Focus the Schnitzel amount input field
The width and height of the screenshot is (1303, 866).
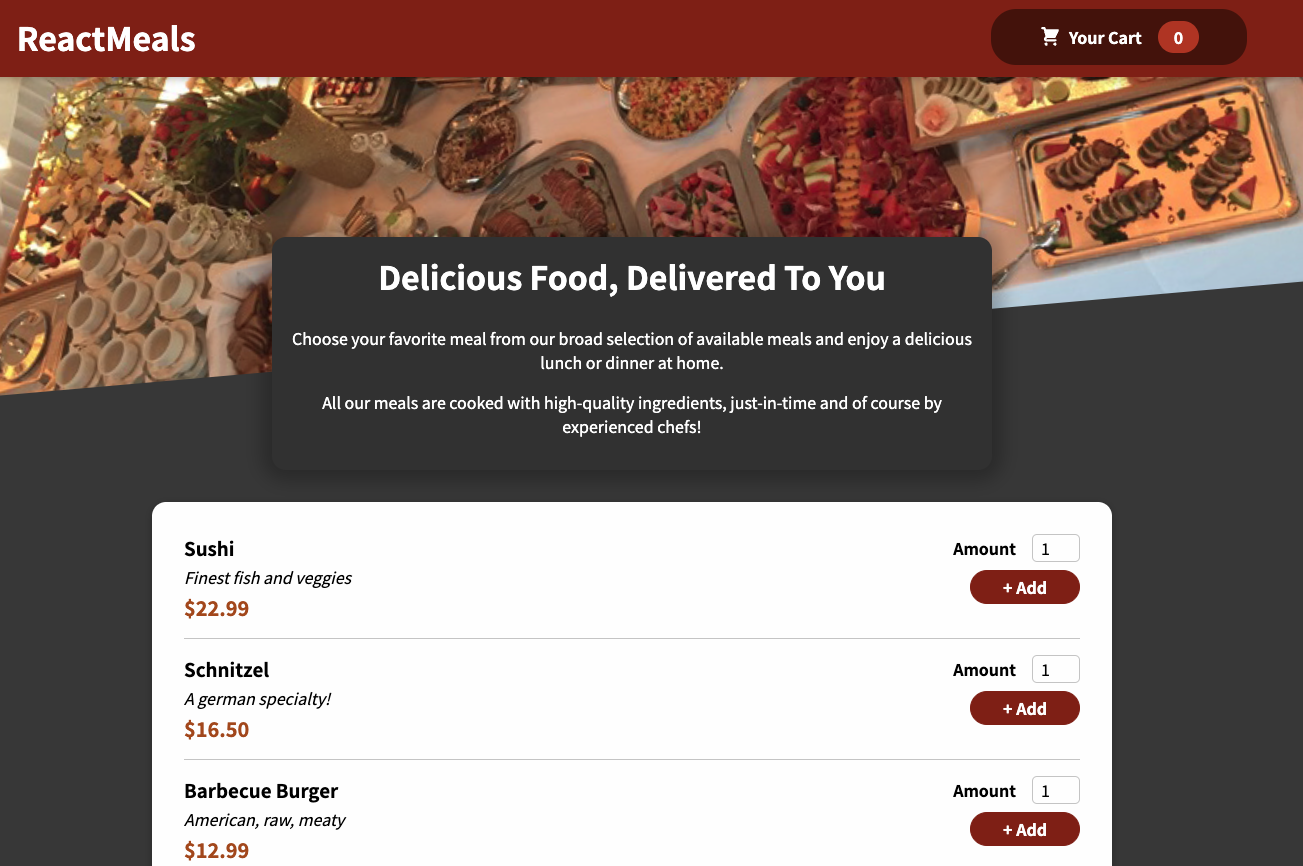(1055, 669)
